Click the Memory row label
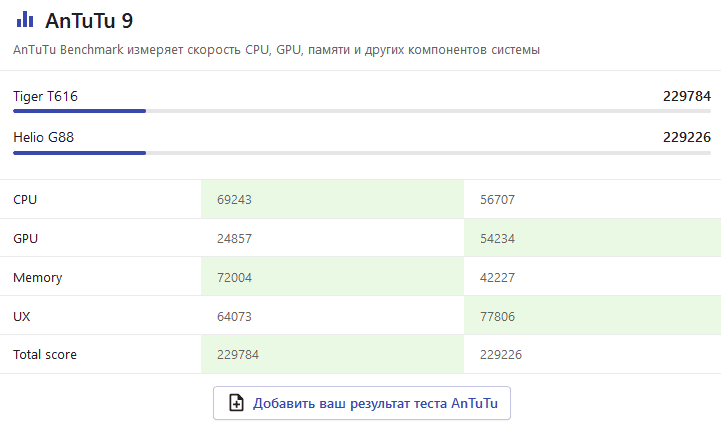 pyautogui.click(x=38, y=278)
